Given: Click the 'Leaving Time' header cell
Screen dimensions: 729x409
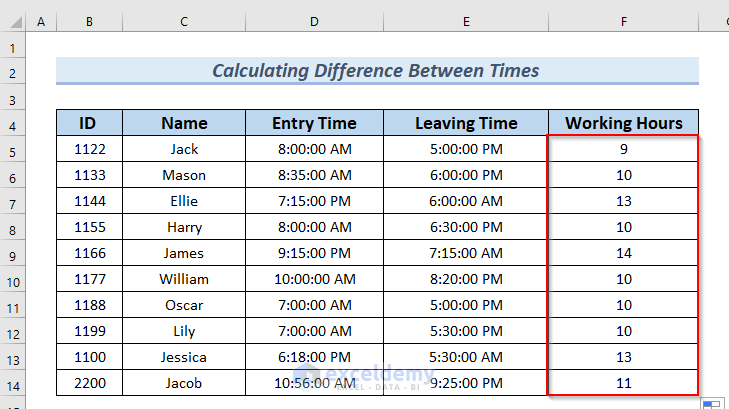Looking at the screenshot, I should 466,124.
